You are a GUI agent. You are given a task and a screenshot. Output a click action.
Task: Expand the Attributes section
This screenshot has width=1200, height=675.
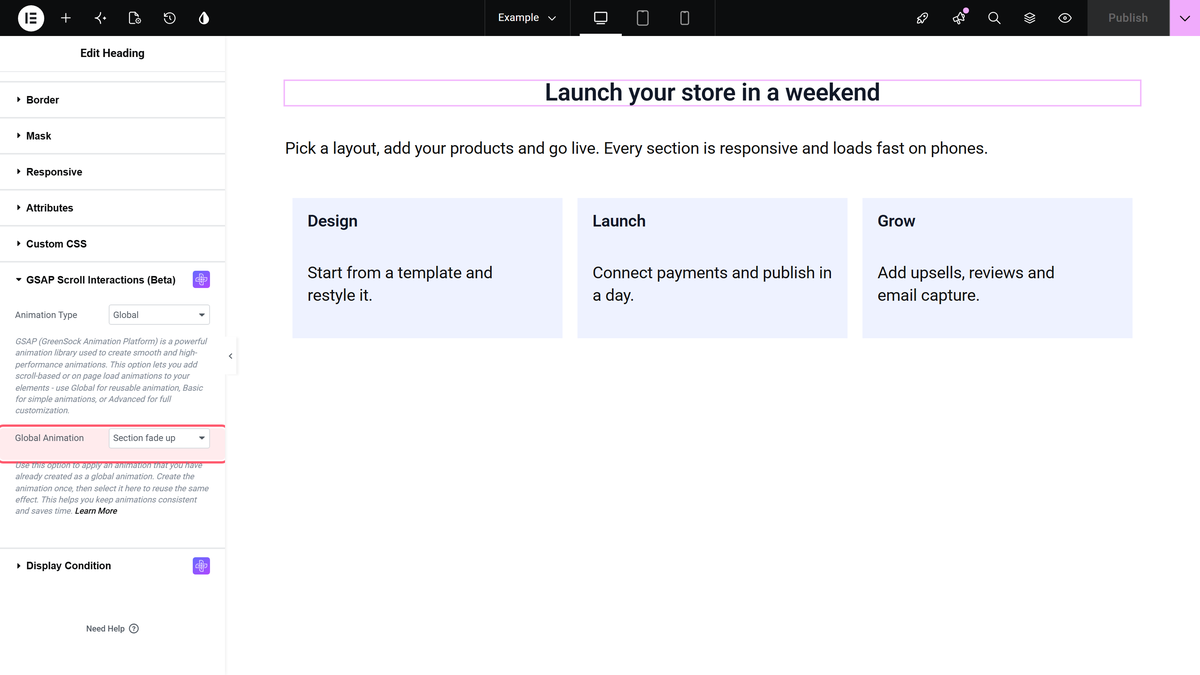112,208
